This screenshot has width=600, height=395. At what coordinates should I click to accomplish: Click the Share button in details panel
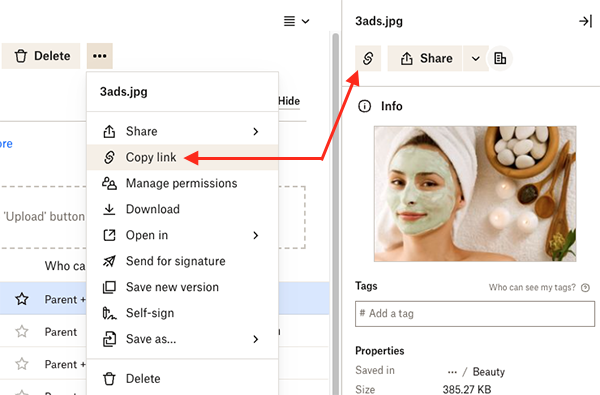[x=425, y=59]
